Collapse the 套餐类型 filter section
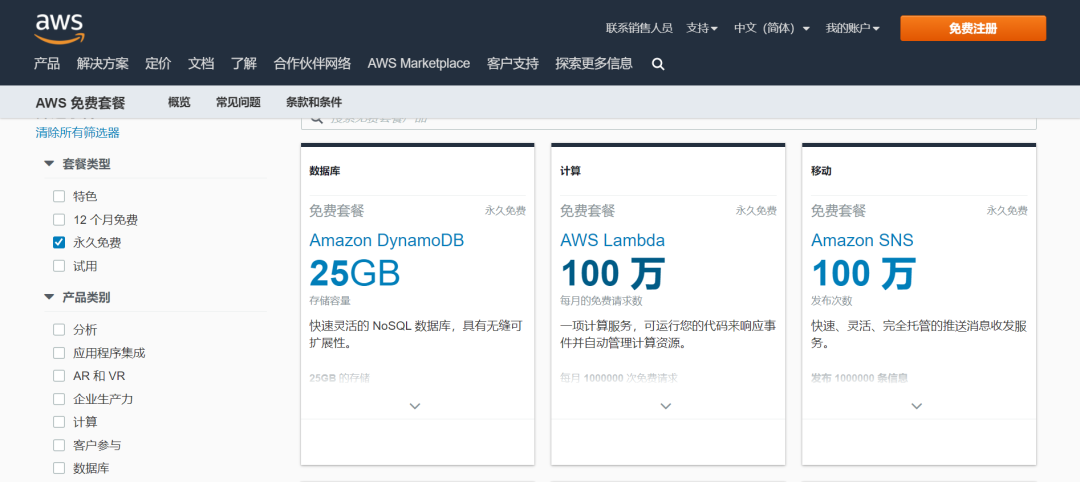The image size is (1080, 482). [x=49, y=164]
